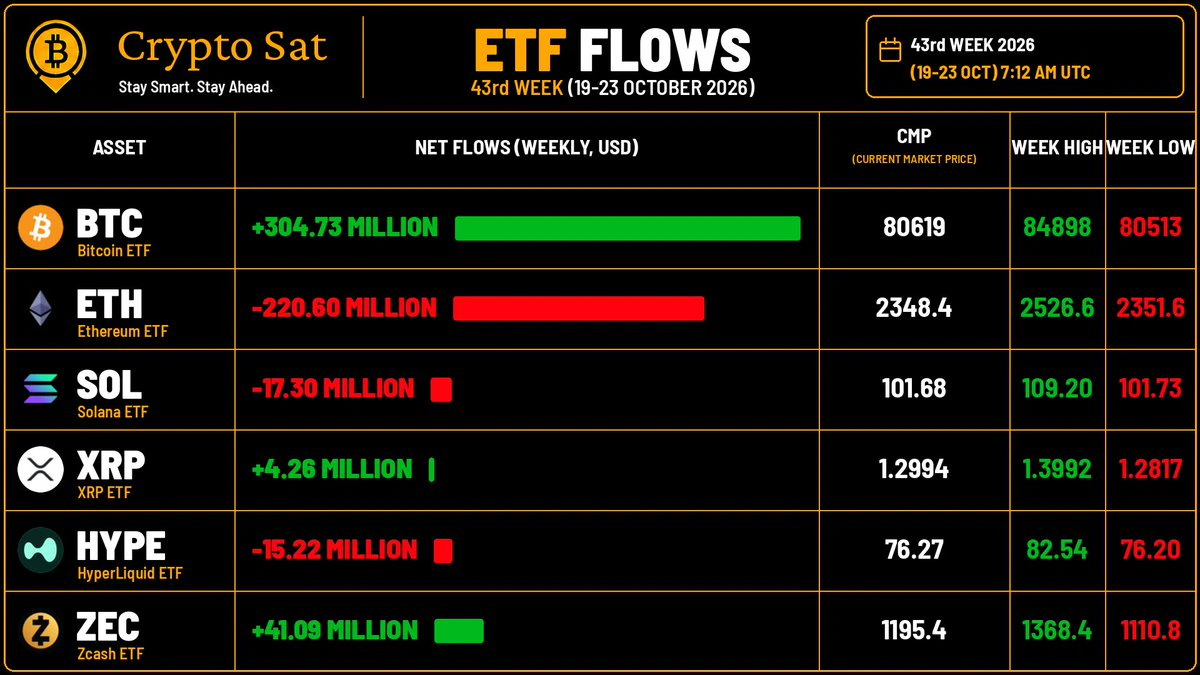The image size is (1200, 675).
Task: Click the +304.73 MILLION Bitcoin flow value
Action: click(x=345, y=228)
